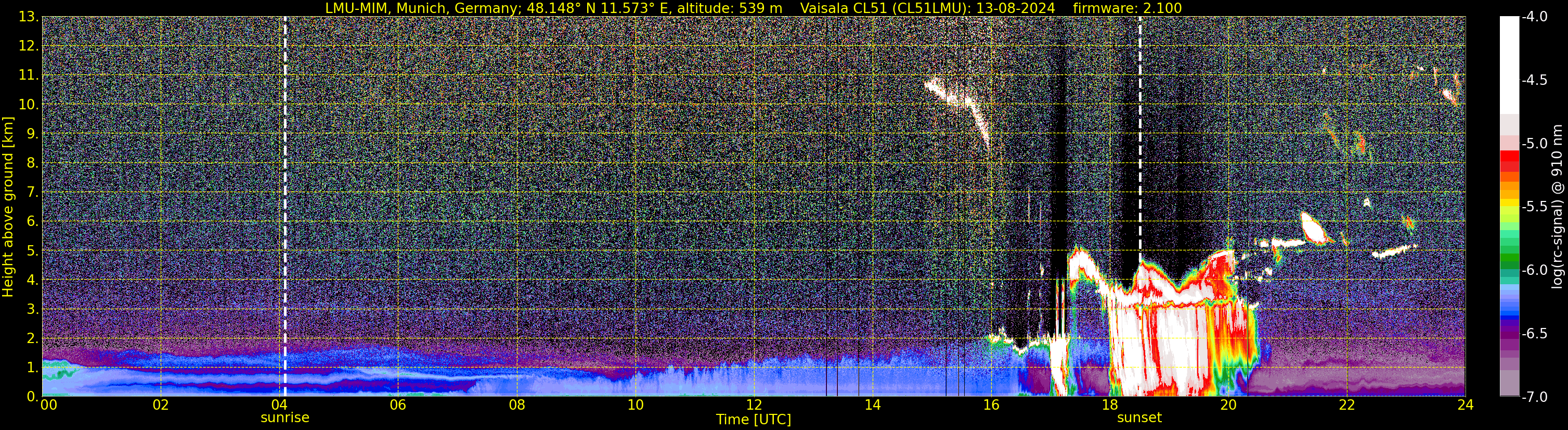Click the '10.' height tick label
Viewport: 1568px width, 430px height.
pyautogui.click(x=29, y=104)
